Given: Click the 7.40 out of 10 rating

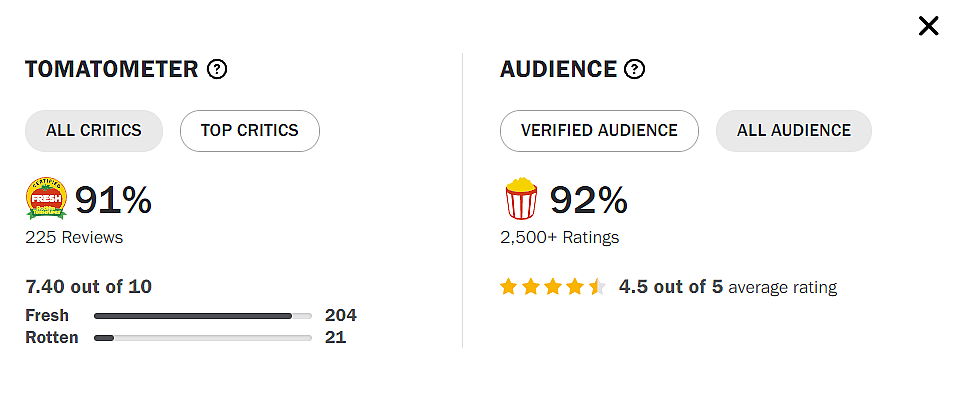Looking at the screenshot, I should pyautogui.click(x=88, y=287).
